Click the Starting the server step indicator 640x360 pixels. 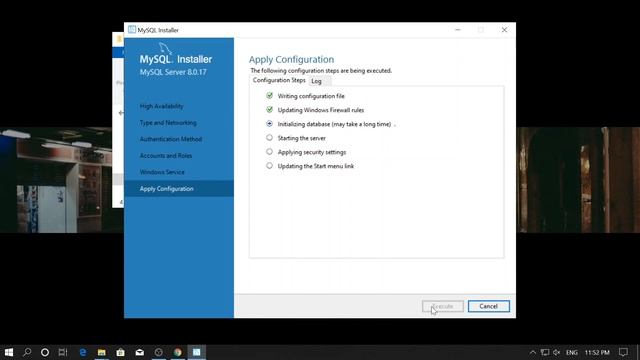269,138
